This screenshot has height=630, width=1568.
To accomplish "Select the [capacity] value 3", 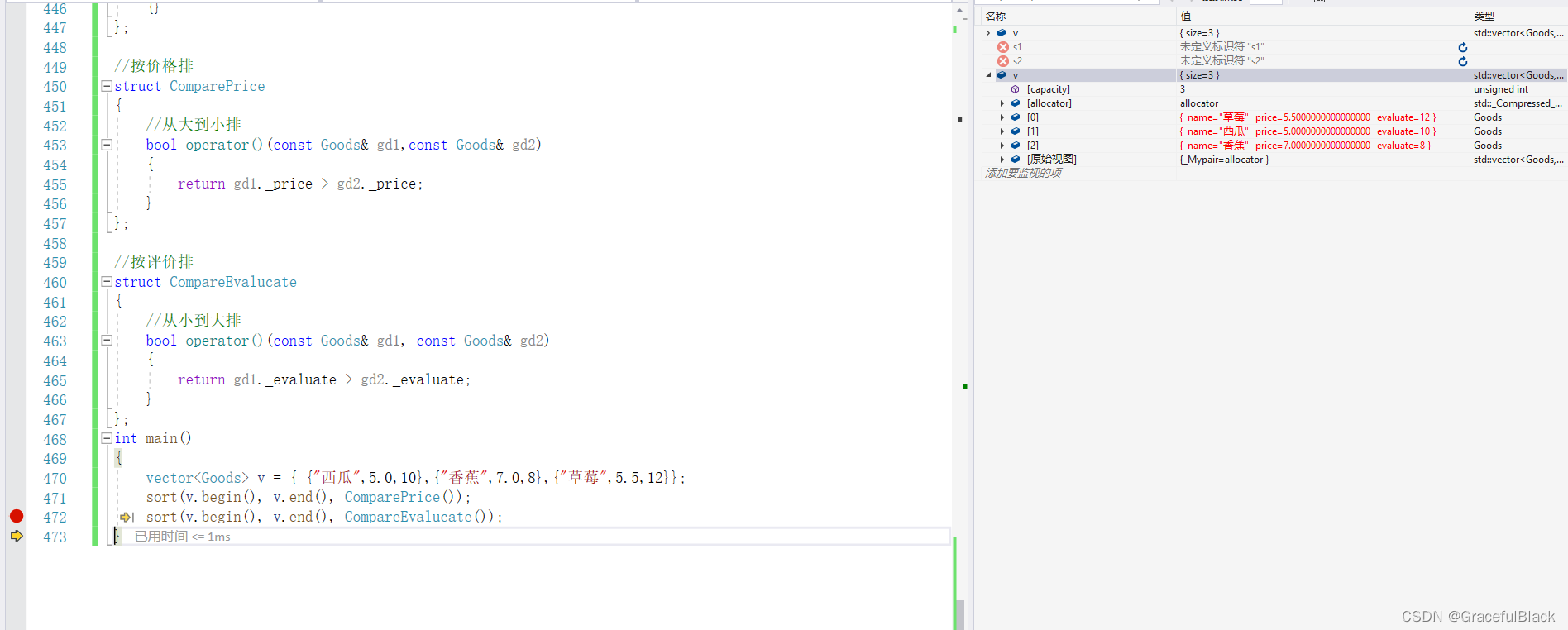I will click(1183, 89).
